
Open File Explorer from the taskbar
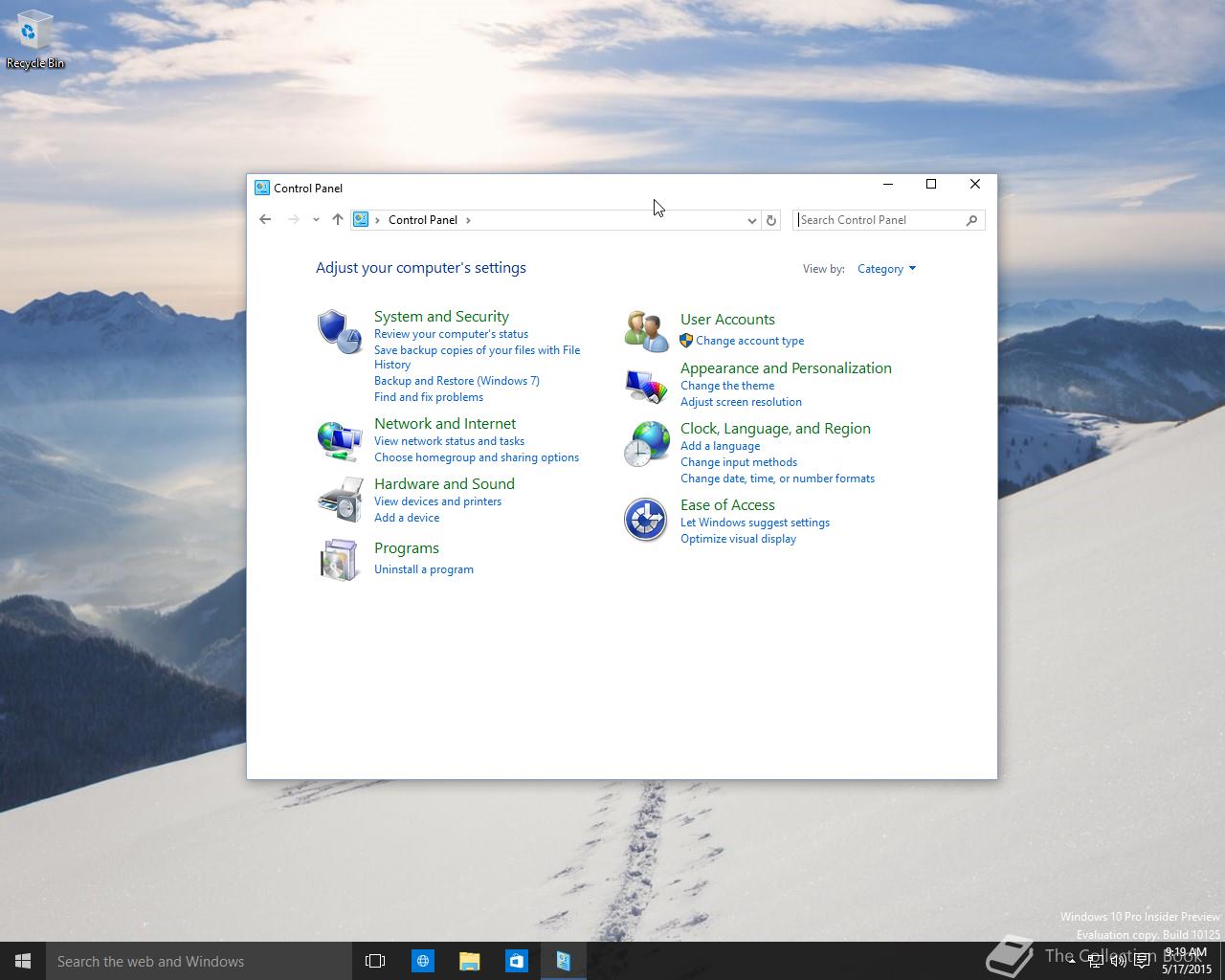469,961
